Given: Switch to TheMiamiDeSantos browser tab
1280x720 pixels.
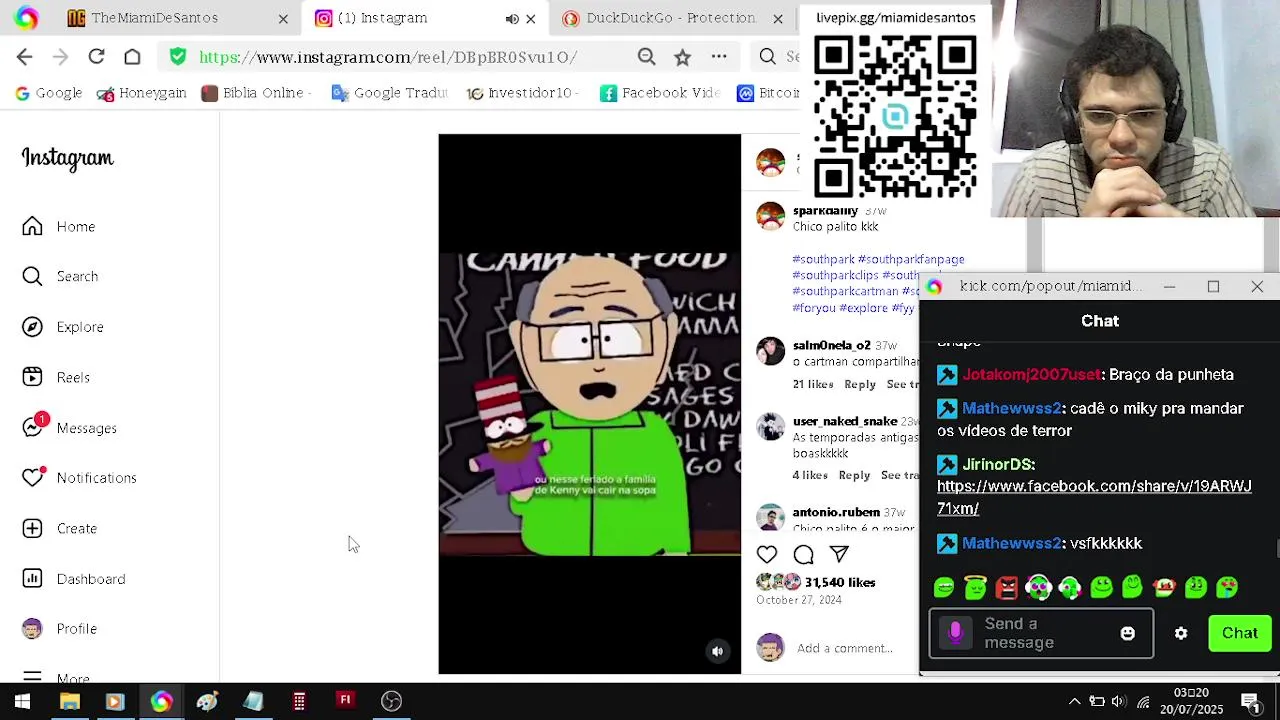Looking at the screenshot, I should coord(154,18).
